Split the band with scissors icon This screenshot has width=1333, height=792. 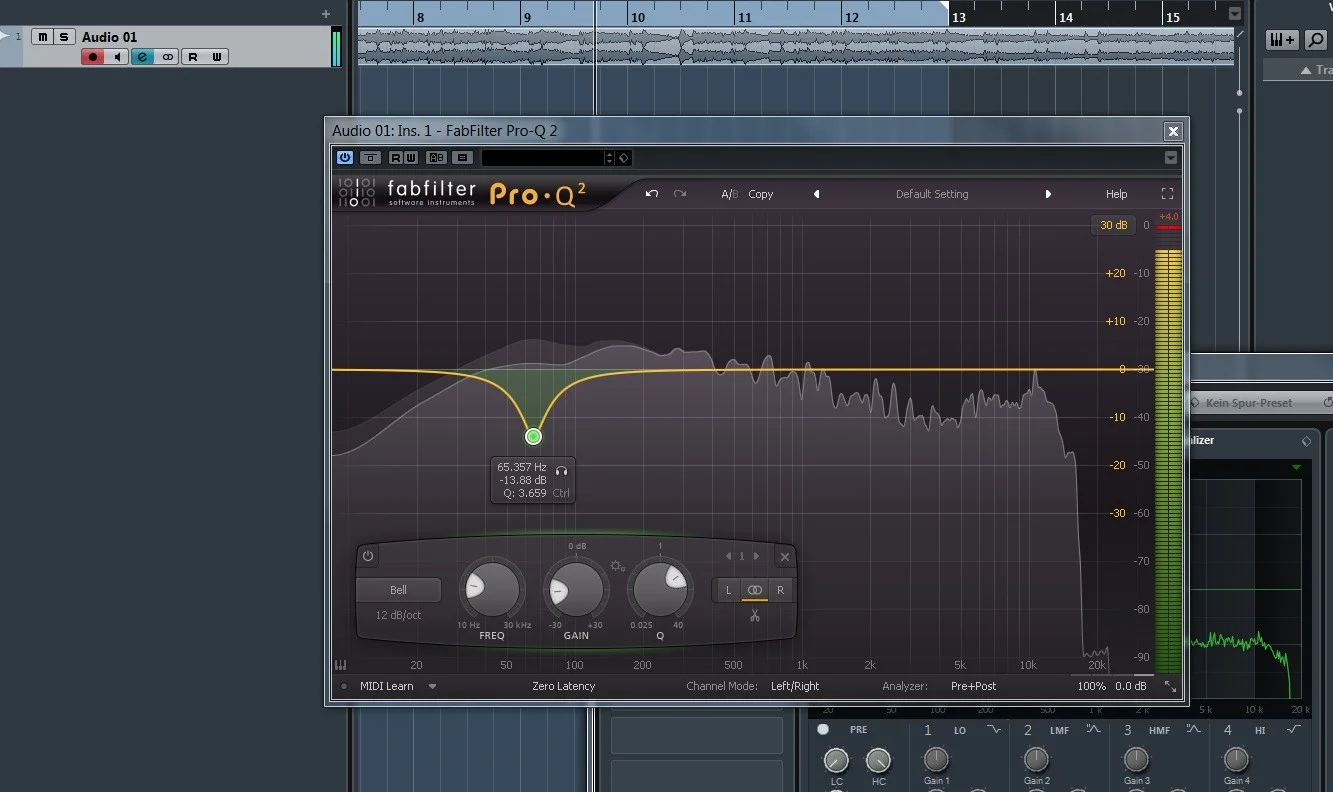[x=755, y=615]
